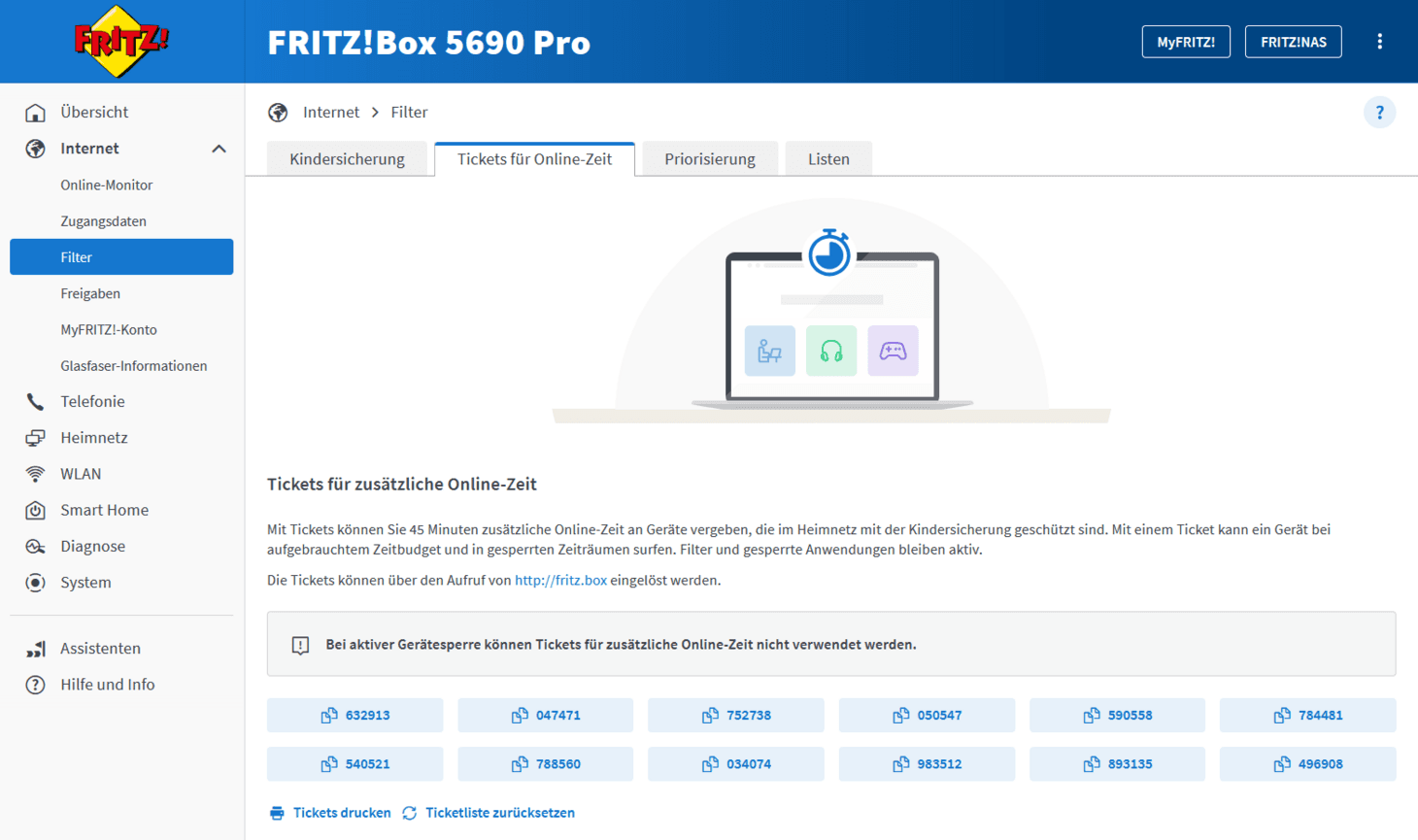Click the FRITZ! logo
The image size is (1418, 840).
click(121, 42)
